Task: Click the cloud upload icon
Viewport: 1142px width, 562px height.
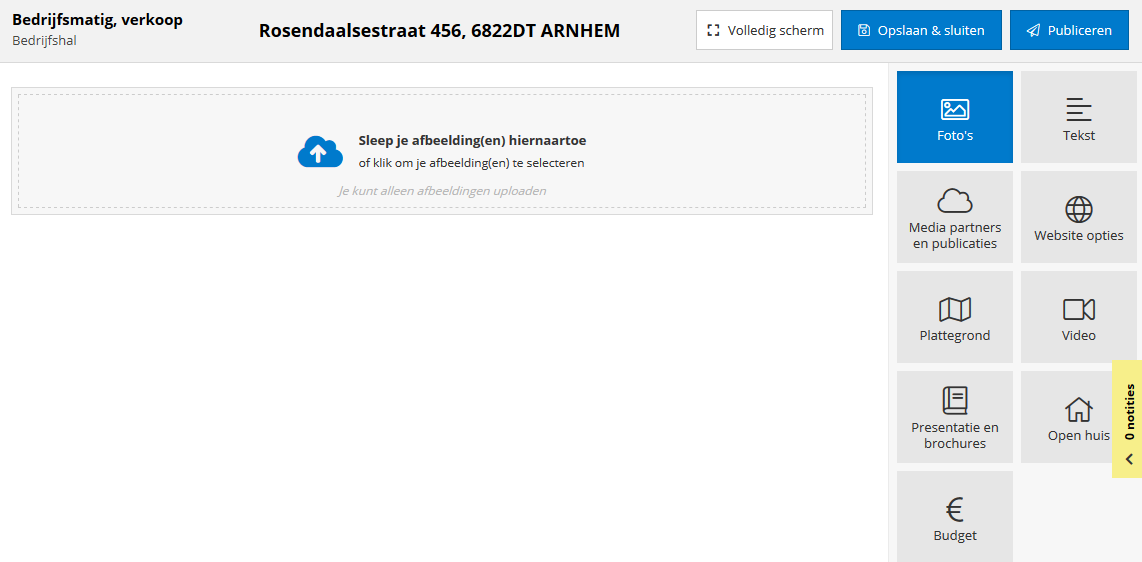Action: pos(320,151)
